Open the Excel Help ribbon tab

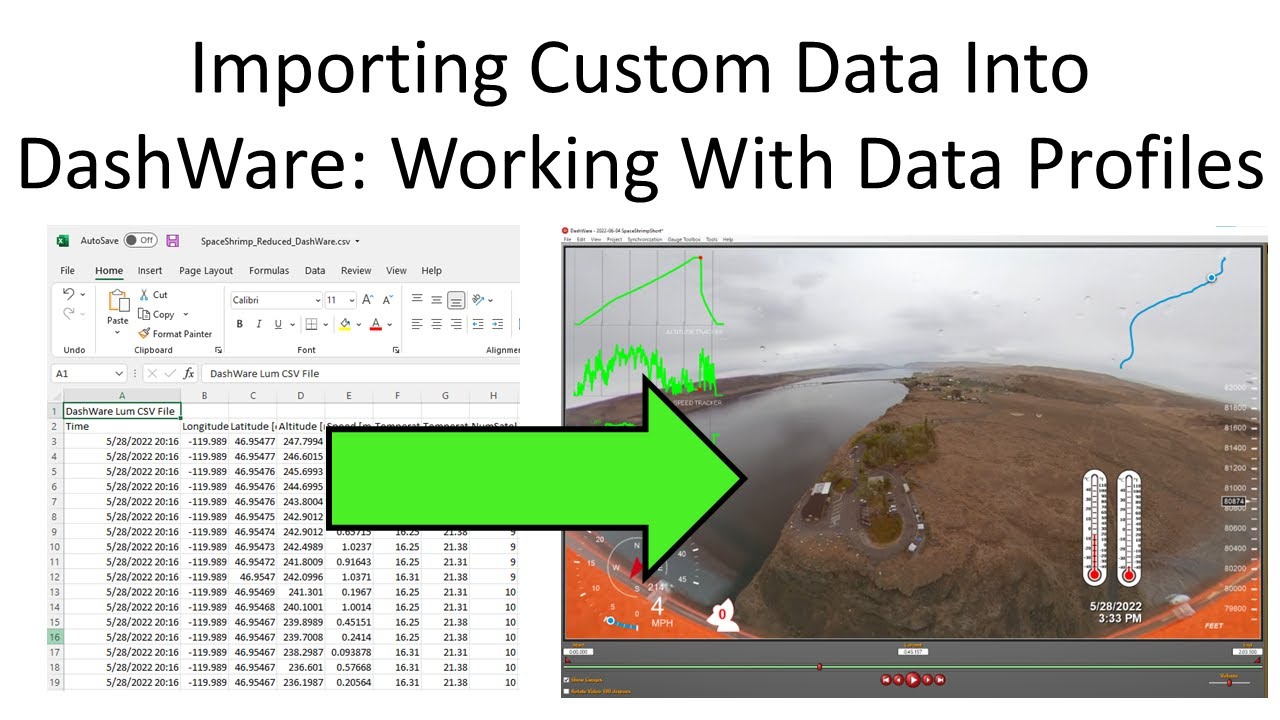click(x=431, y=271)
